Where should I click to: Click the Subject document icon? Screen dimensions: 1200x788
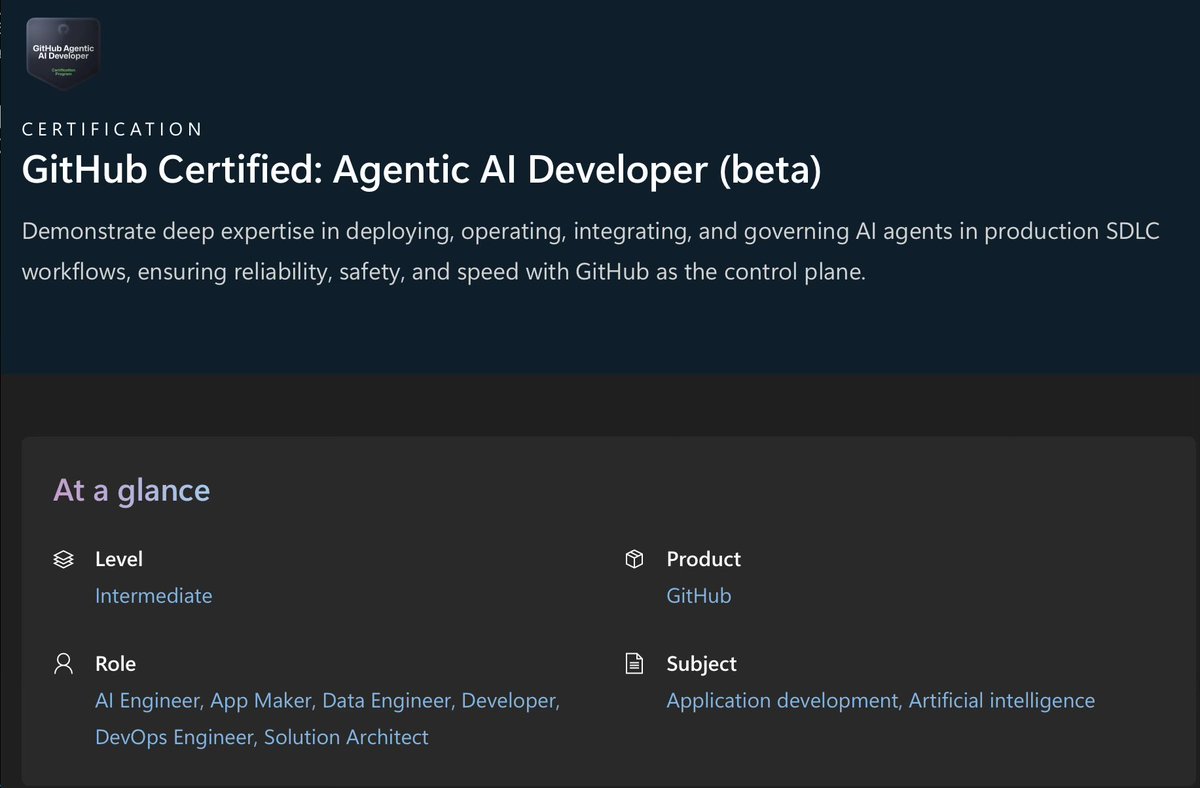point(633,664)
